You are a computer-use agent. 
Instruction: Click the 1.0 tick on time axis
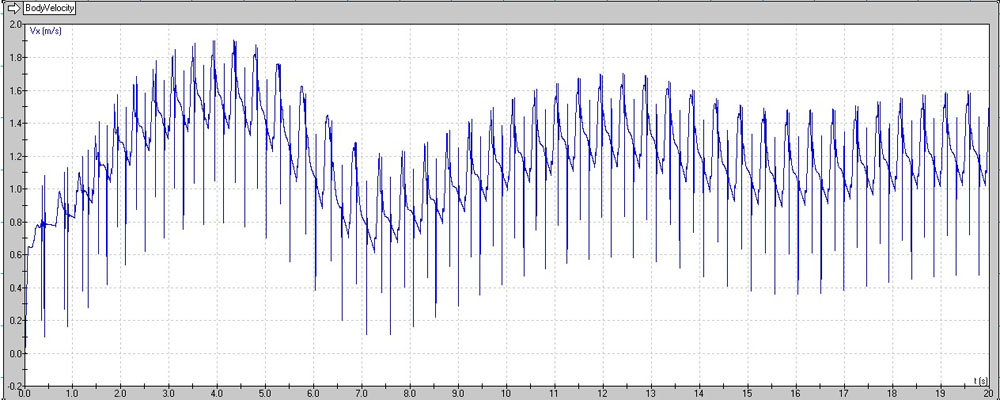72,394
